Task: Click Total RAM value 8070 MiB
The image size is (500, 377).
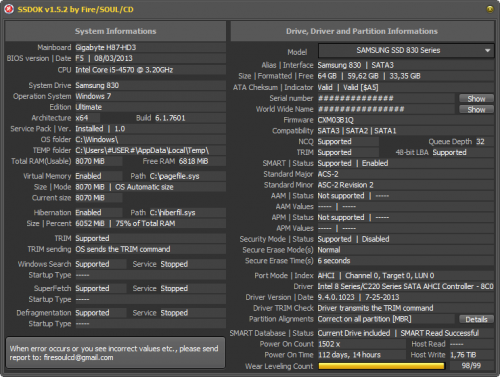Action: coord(90,161)
